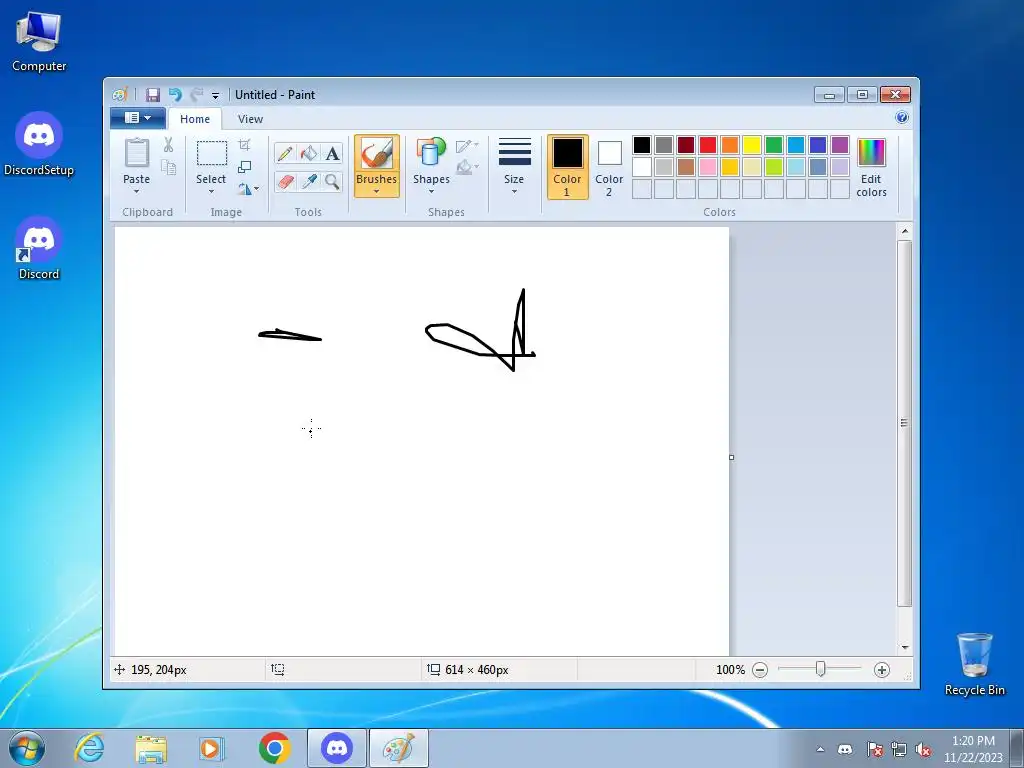
Task: Click the Brushes tool icon
Action: (377, 154)
